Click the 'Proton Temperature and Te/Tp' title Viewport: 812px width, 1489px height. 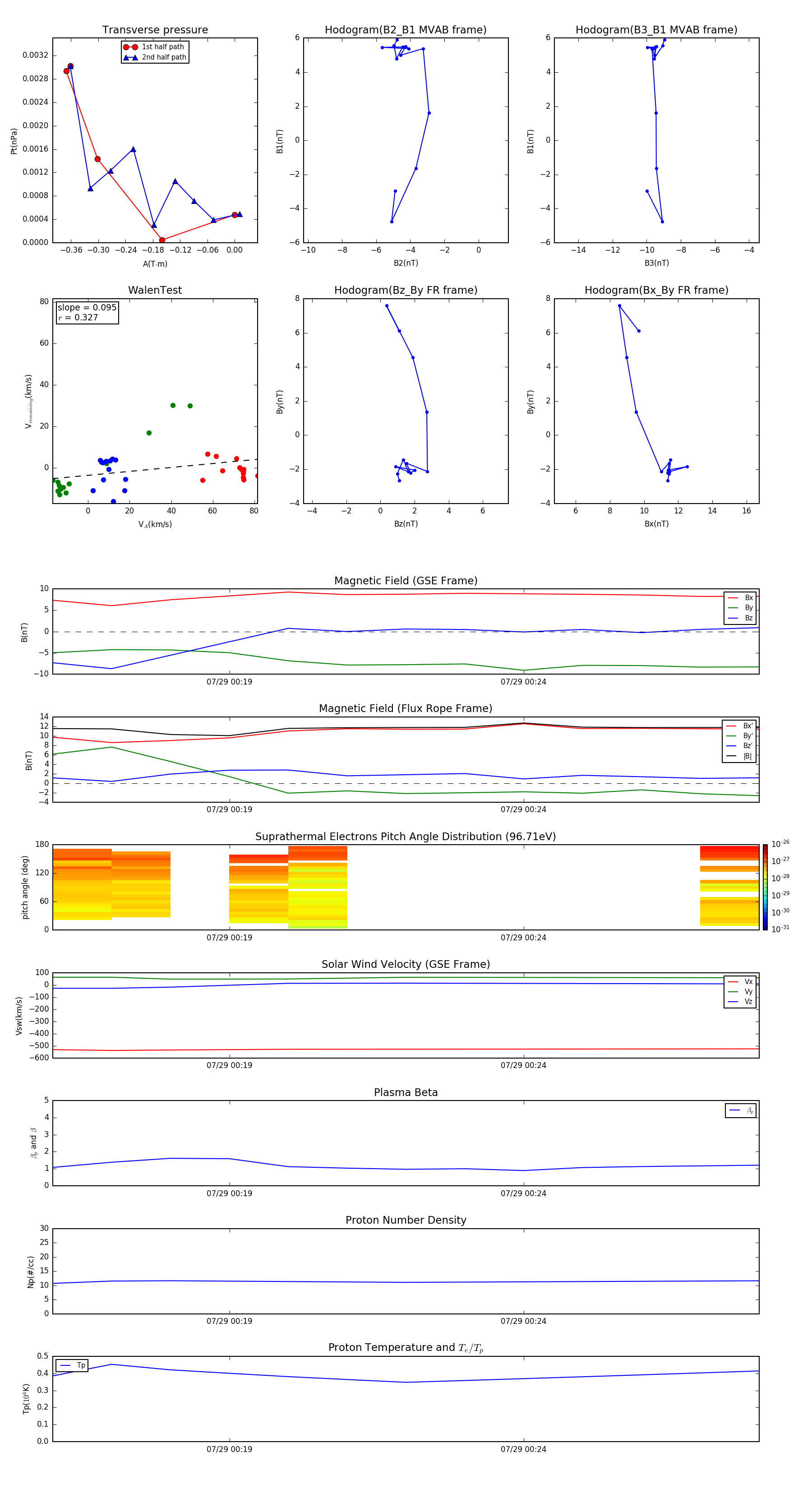(406, 1348)
